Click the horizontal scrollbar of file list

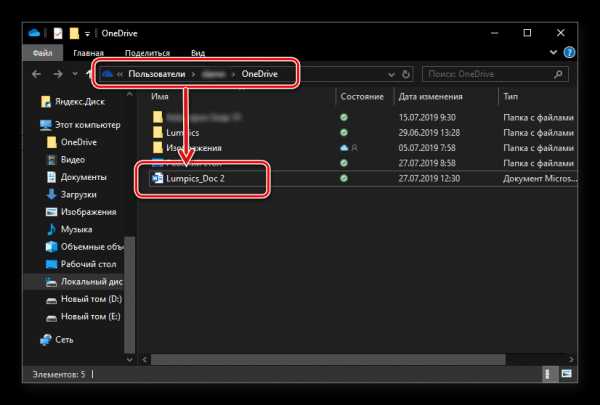pyautogui.click(x=328, y=359)
